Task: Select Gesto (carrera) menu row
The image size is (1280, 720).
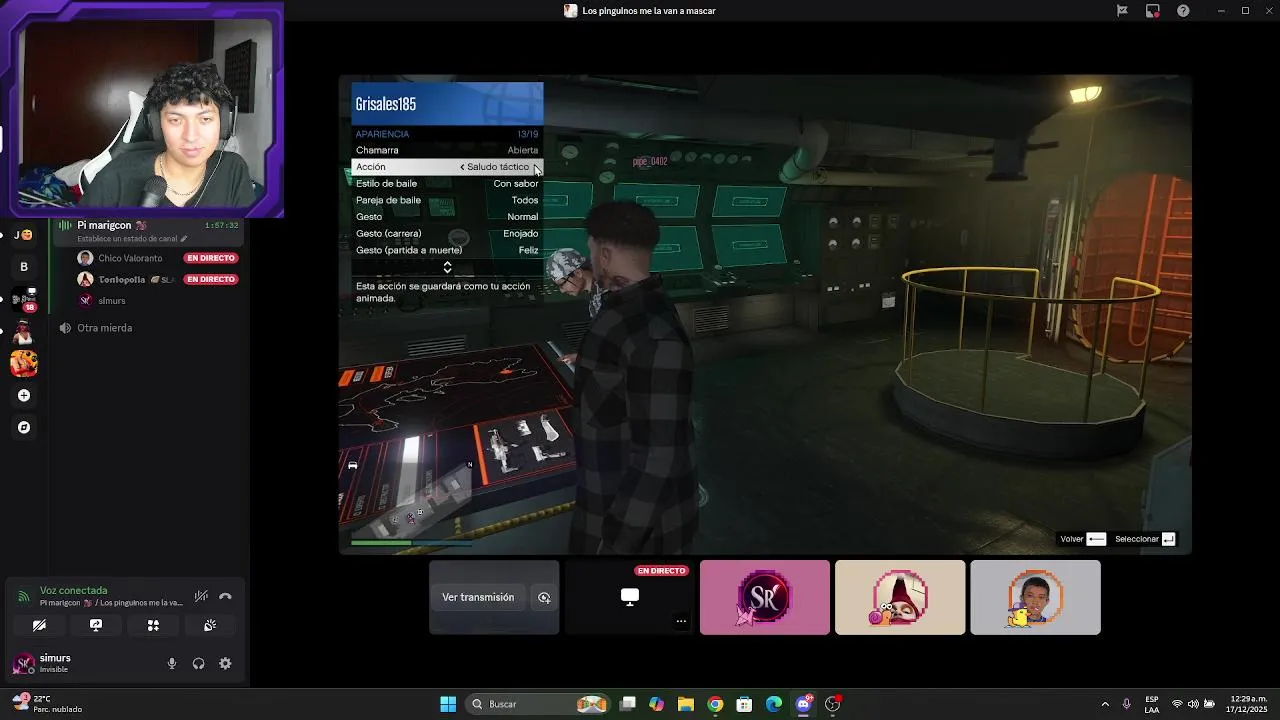Action: pyautogui.click(x=447, y=233)
